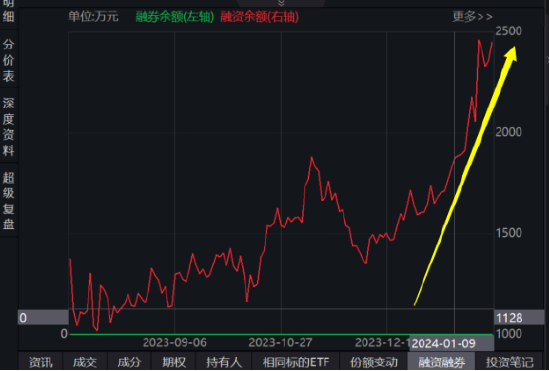Screen dimensions: 550x371
Task: Select the 成分 tab
Action: 129,362
